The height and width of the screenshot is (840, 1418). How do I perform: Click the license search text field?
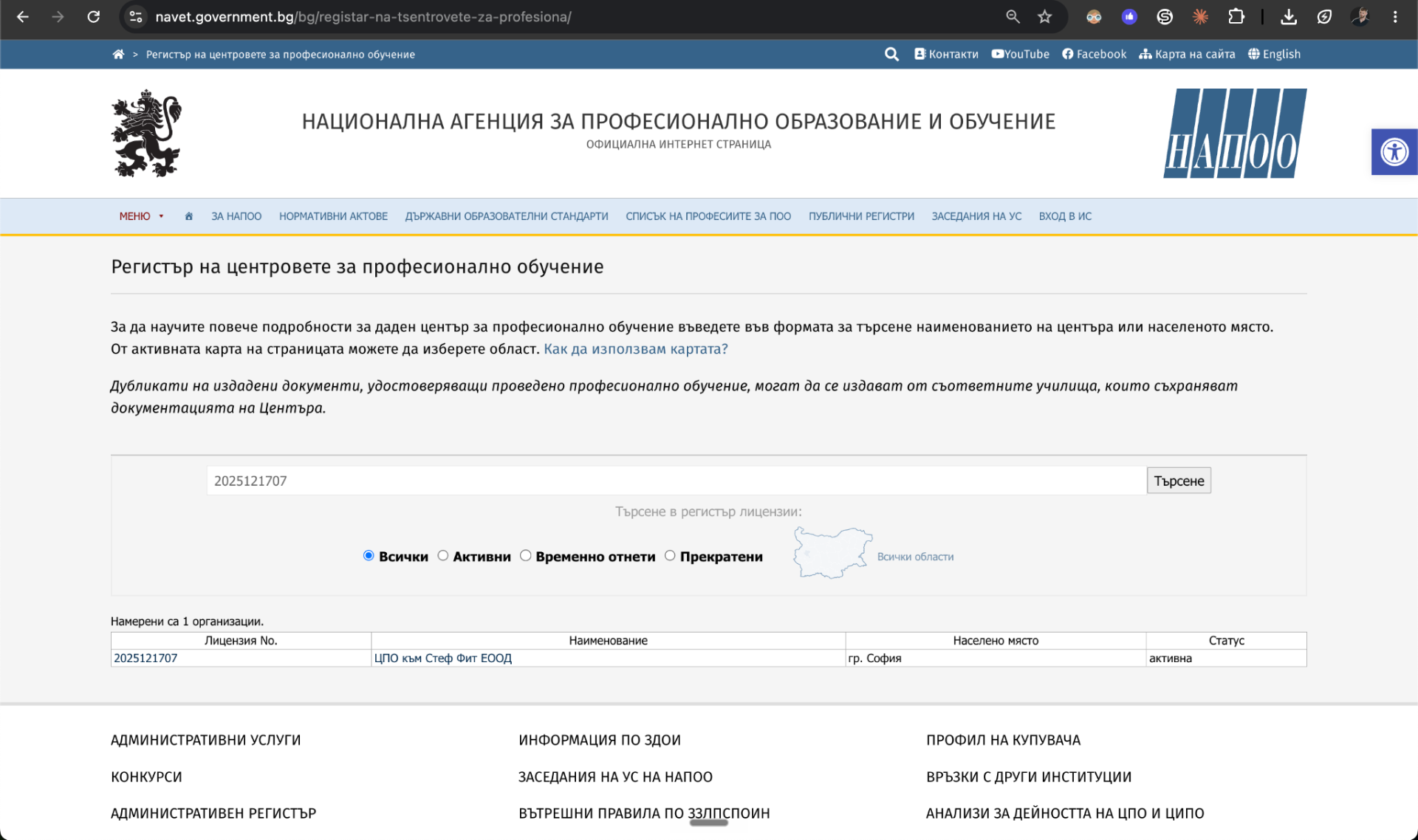coord(676,481)
